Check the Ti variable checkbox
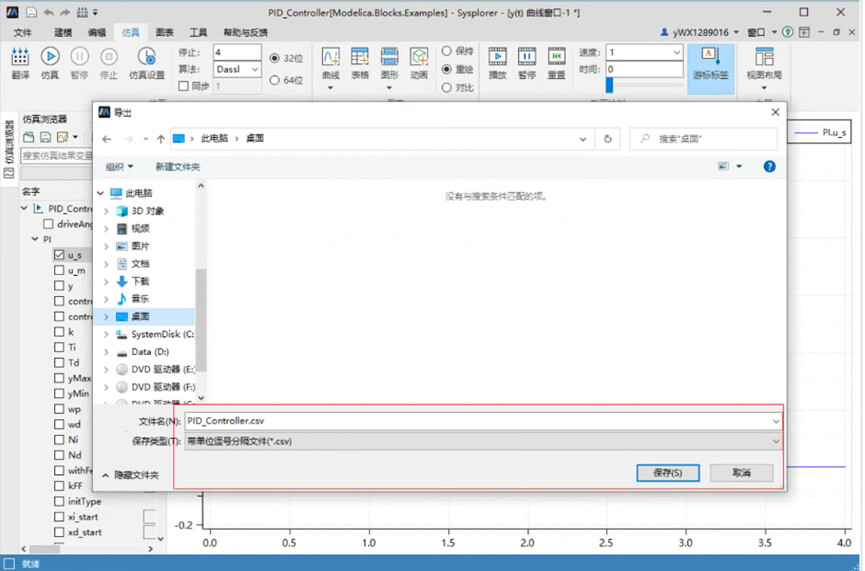 (x=59, y=347)
